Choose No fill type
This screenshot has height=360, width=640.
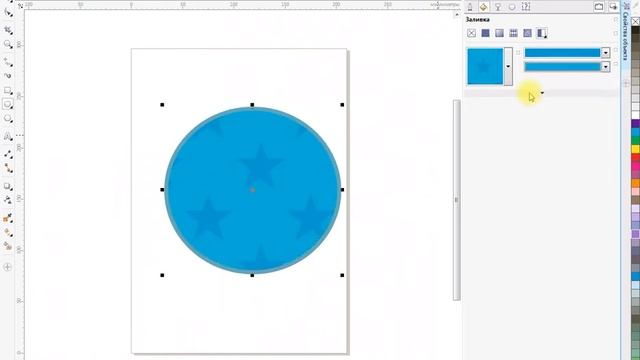(471, 33)
